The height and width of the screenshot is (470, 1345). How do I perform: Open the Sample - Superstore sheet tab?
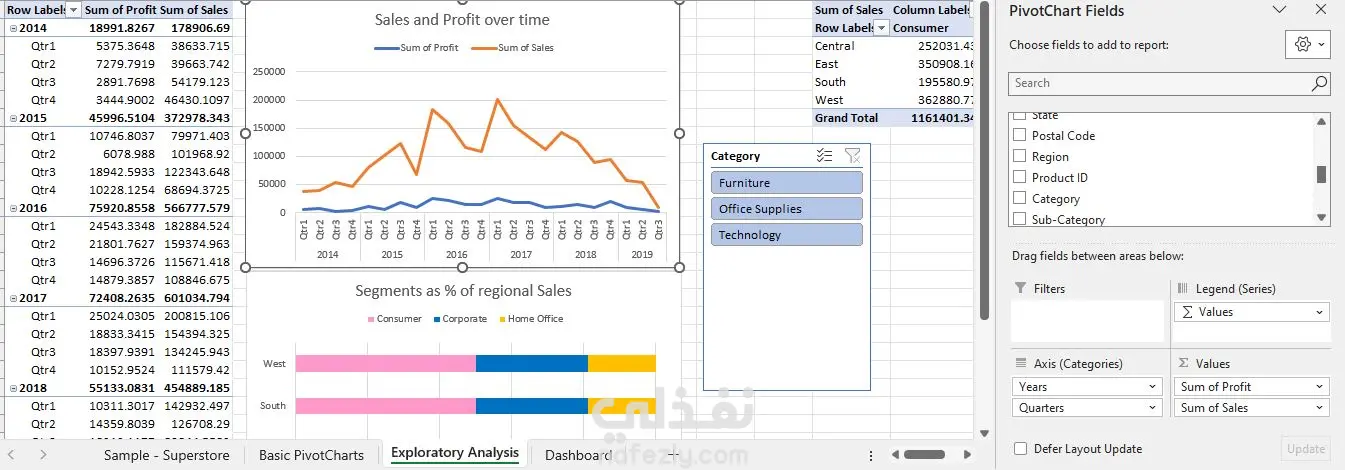(166, 455)
